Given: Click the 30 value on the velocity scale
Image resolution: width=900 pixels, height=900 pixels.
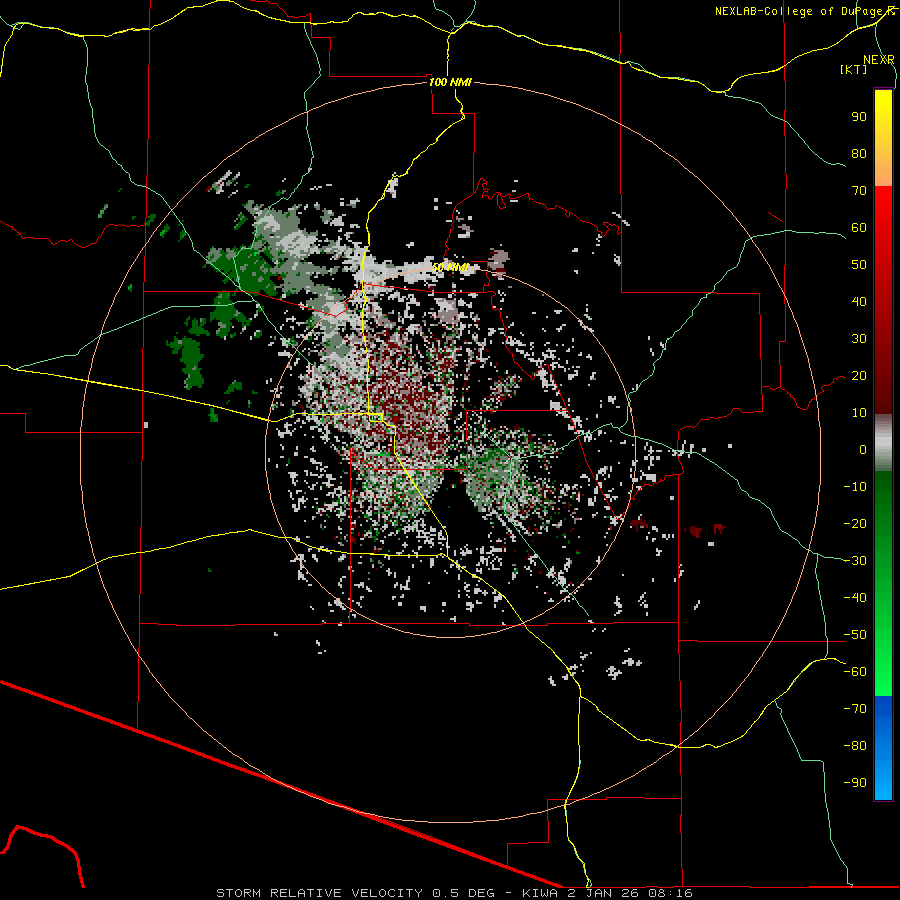Looking at the screenshot, I should [859, 339].
